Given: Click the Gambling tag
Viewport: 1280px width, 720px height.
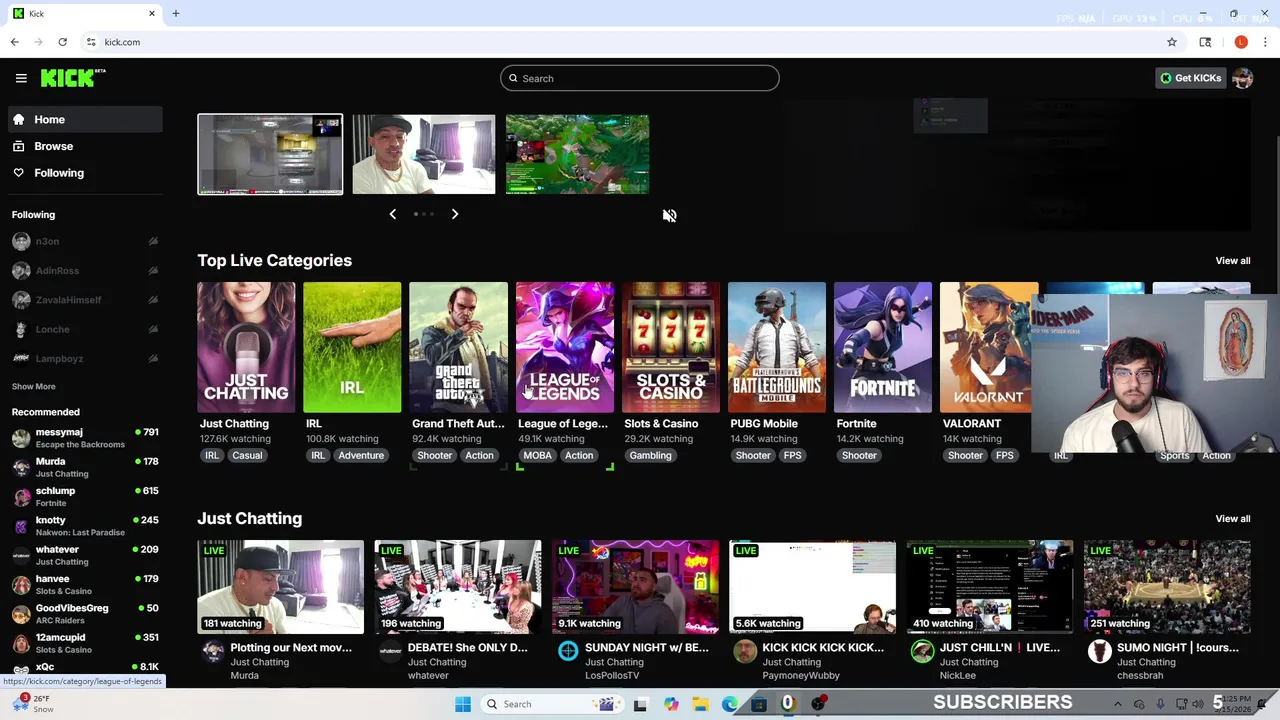Looking at the screenshot, I should coord(650,455).
